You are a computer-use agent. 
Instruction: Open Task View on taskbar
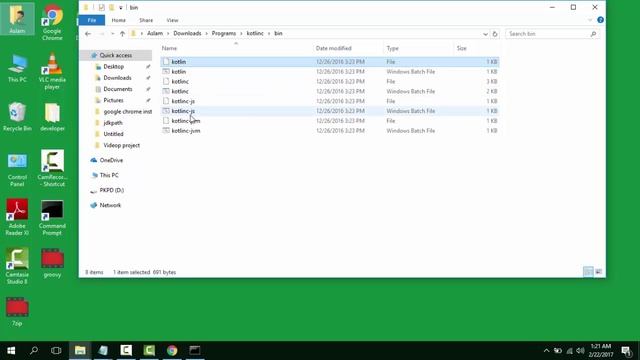(x=56, y=350)
